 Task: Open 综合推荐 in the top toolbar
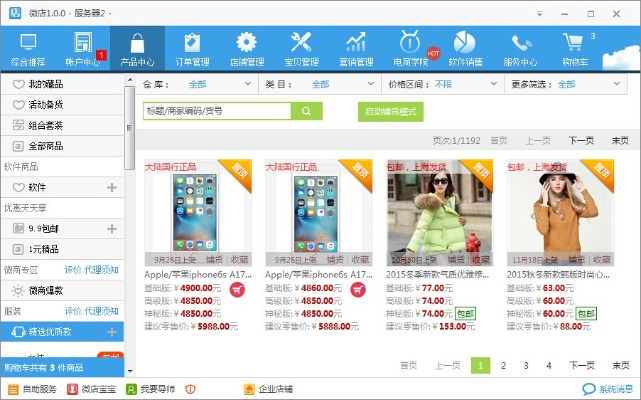pyautogui.click(x=28, y=49)
